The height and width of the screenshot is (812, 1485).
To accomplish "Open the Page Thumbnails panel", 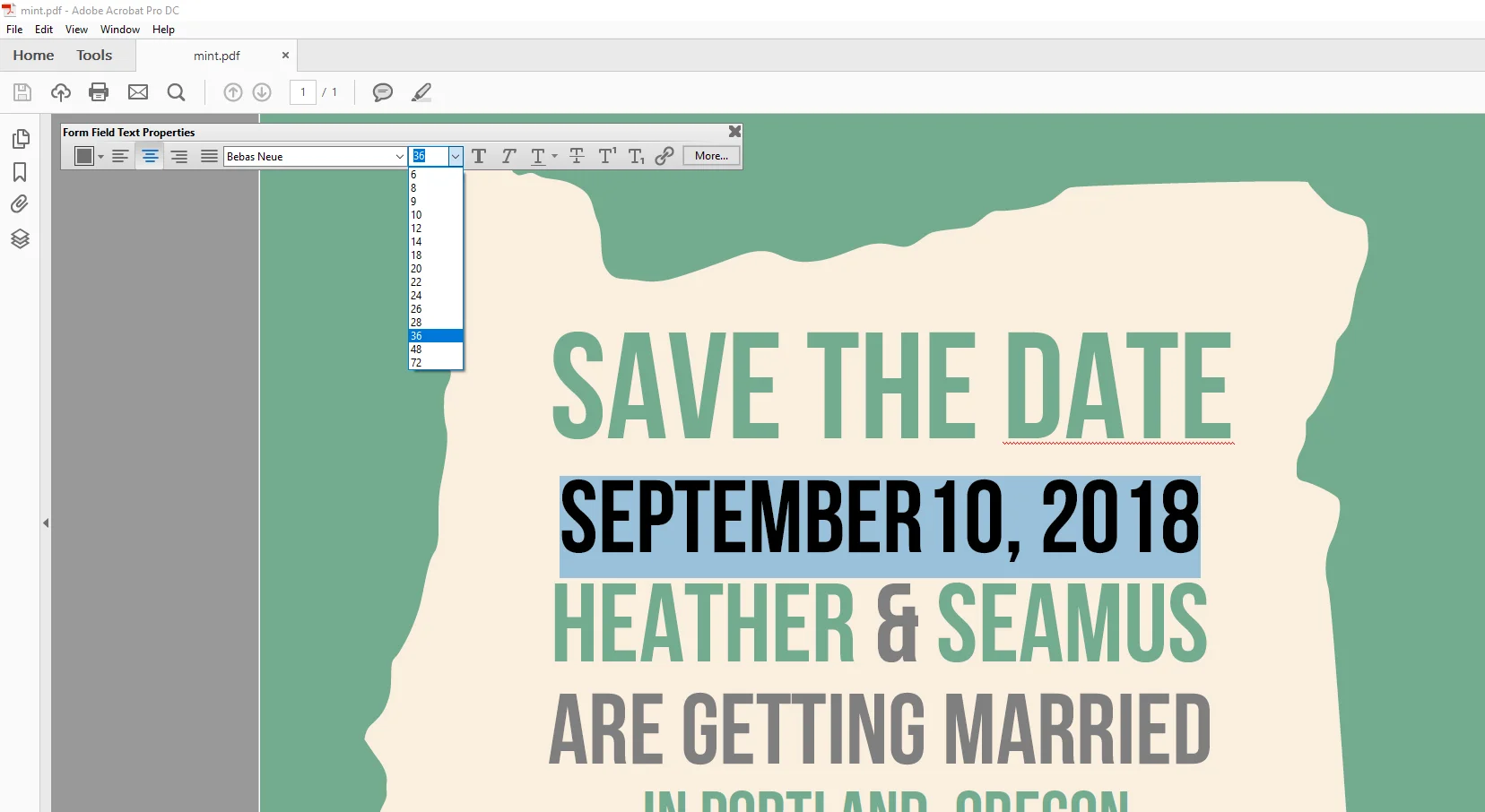I will pyautogui.click(x=20, y=139).
